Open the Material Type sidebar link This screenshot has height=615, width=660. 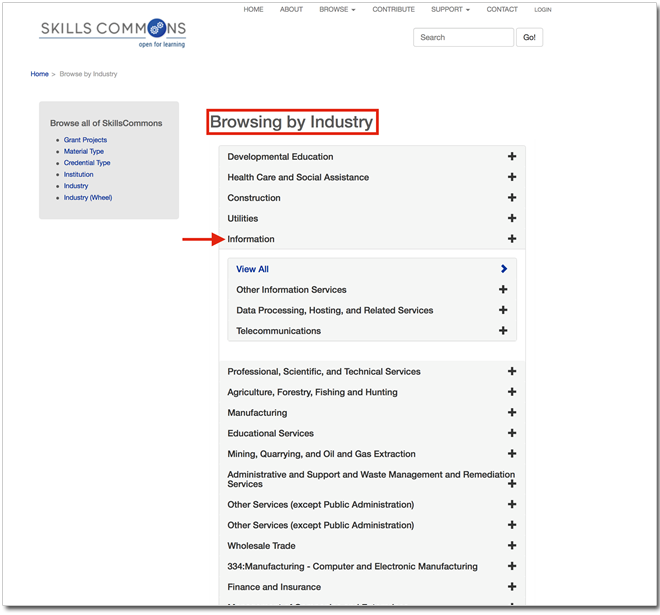[x=84, y=152]
